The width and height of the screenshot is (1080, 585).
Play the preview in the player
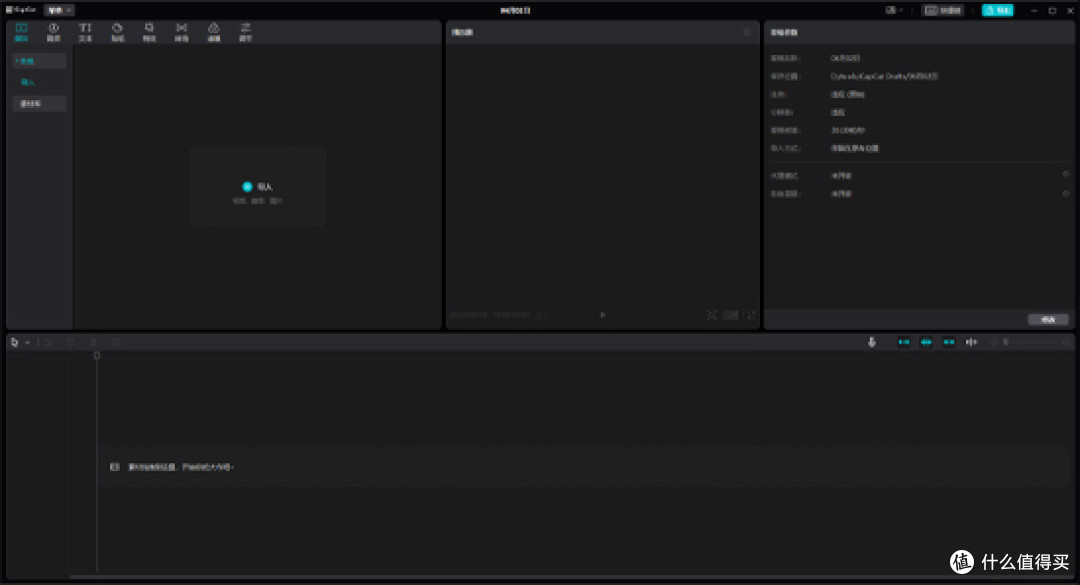click(x=603, y=315)
